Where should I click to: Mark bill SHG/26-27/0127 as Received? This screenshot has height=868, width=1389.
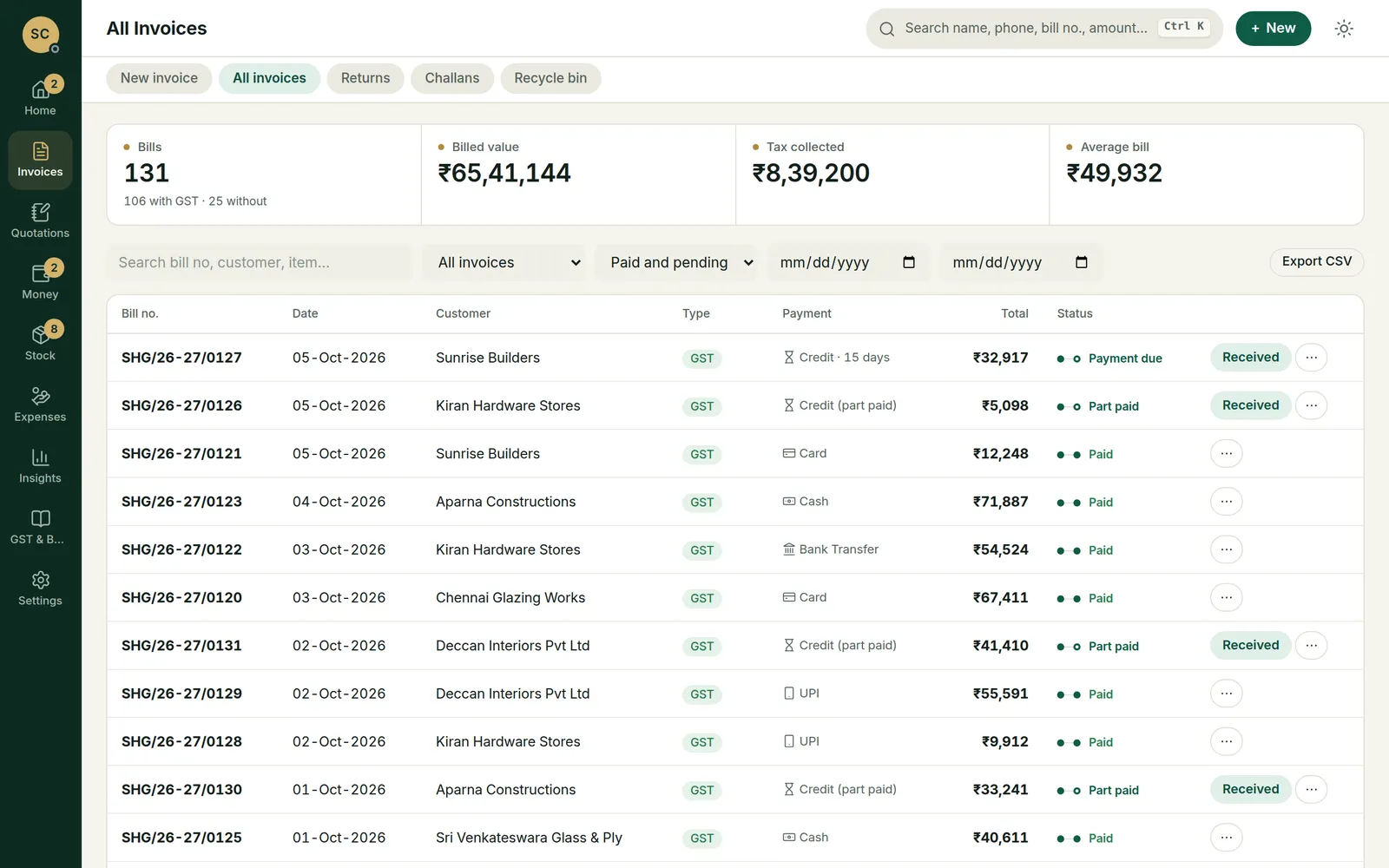pyautogui.click(x=1250, y=358)
